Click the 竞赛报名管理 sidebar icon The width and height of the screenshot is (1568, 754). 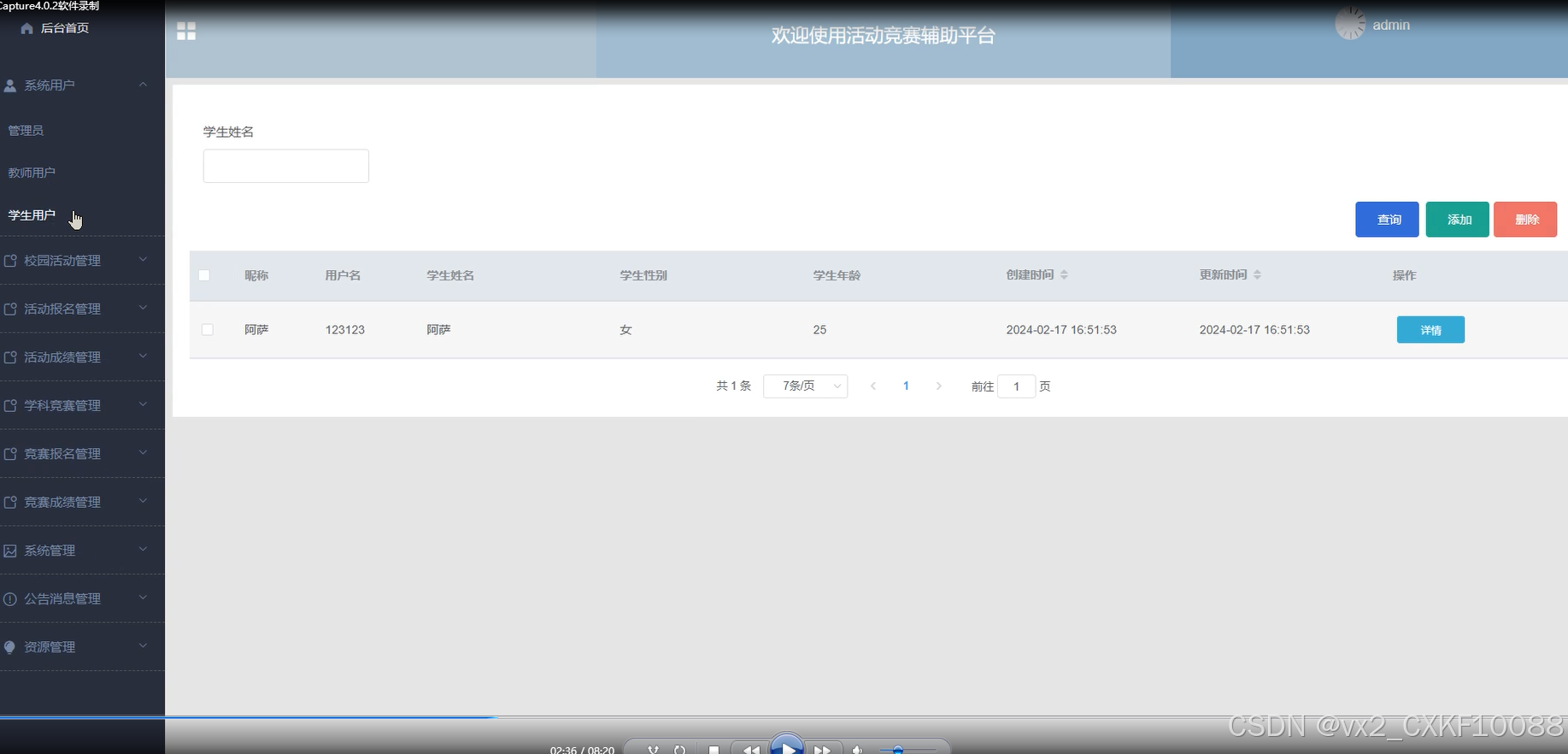[x=10, y=454]
